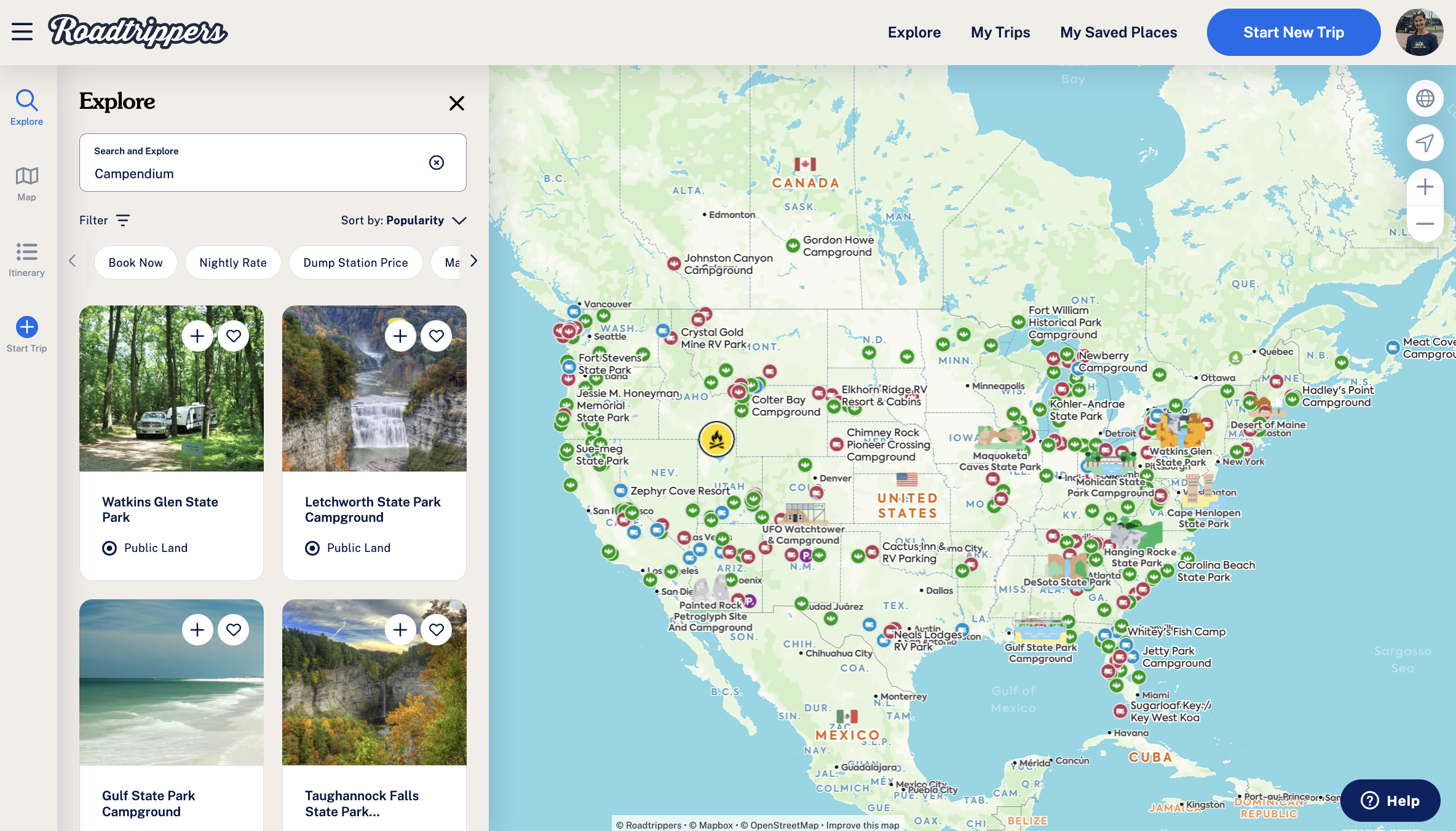
Task: Click Hadley's Point Campground green pin
Action: [x=1292, y=400]
